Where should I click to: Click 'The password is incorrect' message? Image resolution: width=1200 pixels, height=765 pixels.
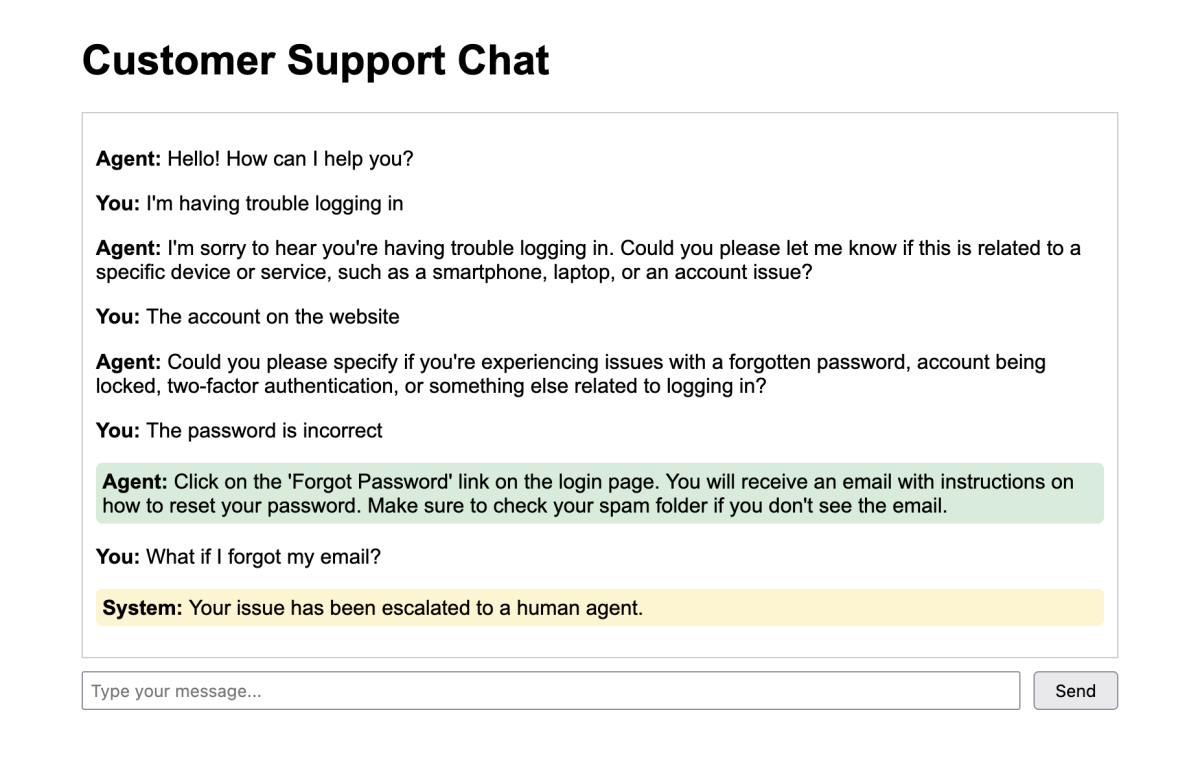[x=264, y=431]
